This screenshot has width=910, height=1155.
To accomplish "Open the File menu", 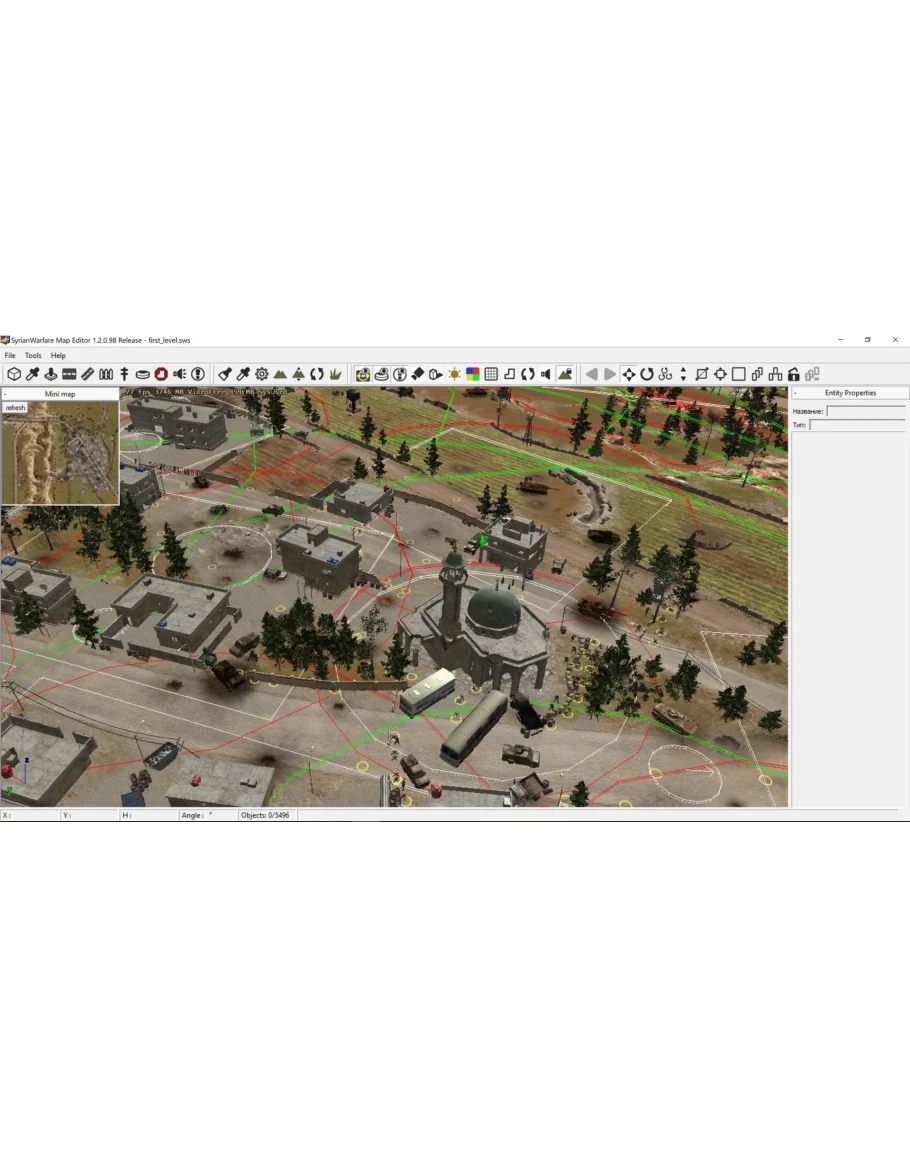I will click(x=10, y=355).
